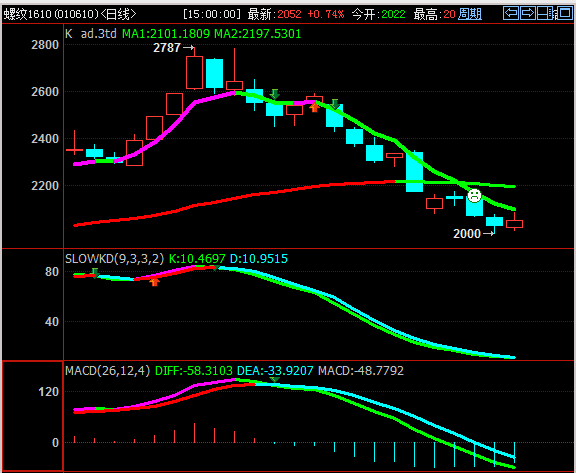Click the orange buy arrow near 2560 candle
This screenshot has width=576, height=473.
(314, 107)
